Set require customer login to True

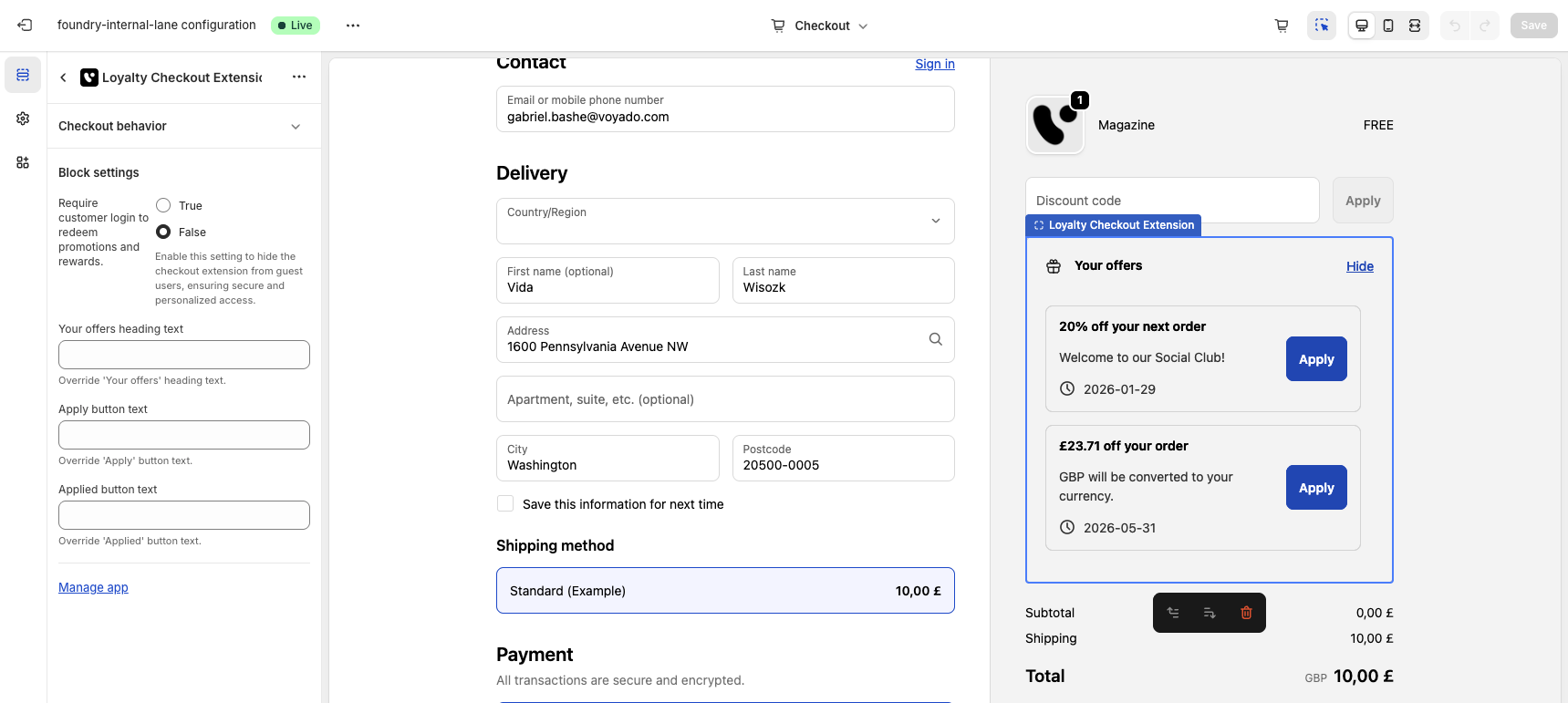(163, 206)
